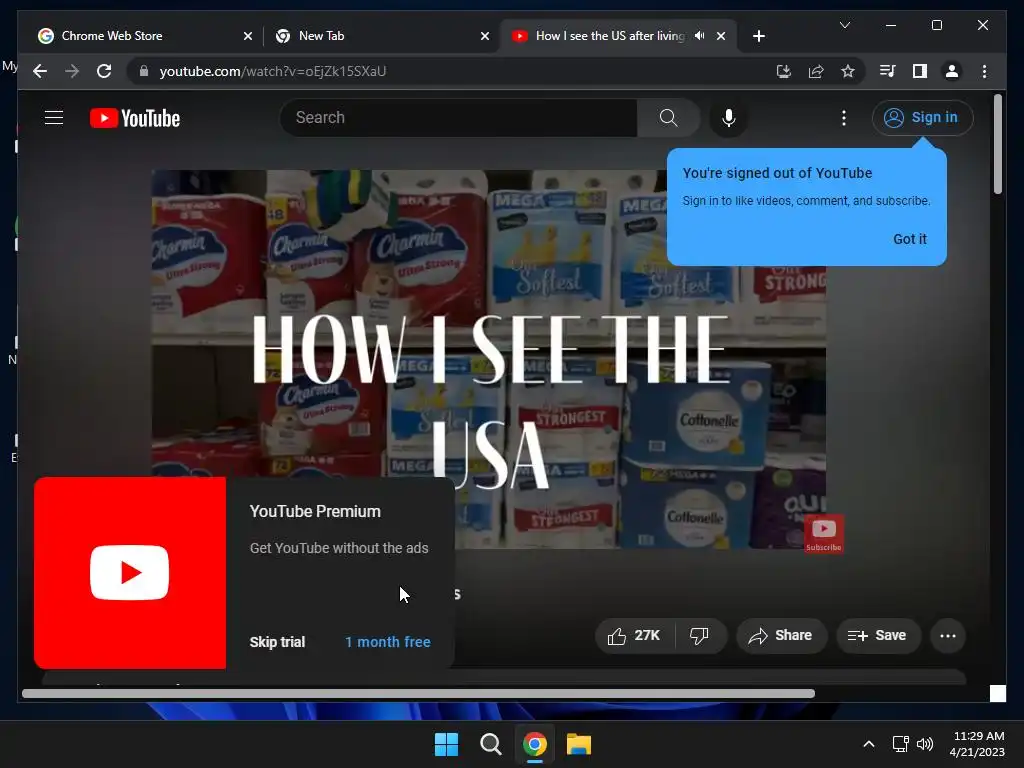1024x768 pixels.
Task: Close the Chrome Web Store tab
Action: pyautogui.click(x=248, y=36)
